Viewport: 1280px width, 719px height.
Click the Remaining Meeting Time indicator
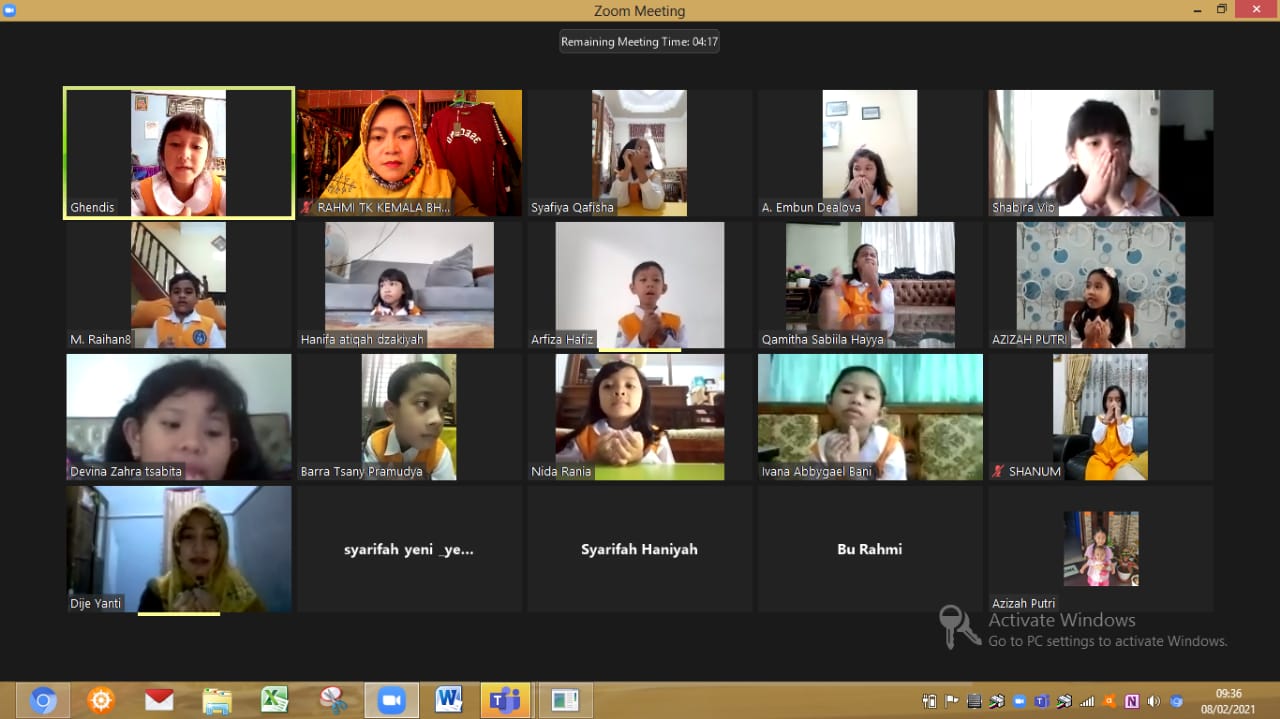(x=639, y=42)
